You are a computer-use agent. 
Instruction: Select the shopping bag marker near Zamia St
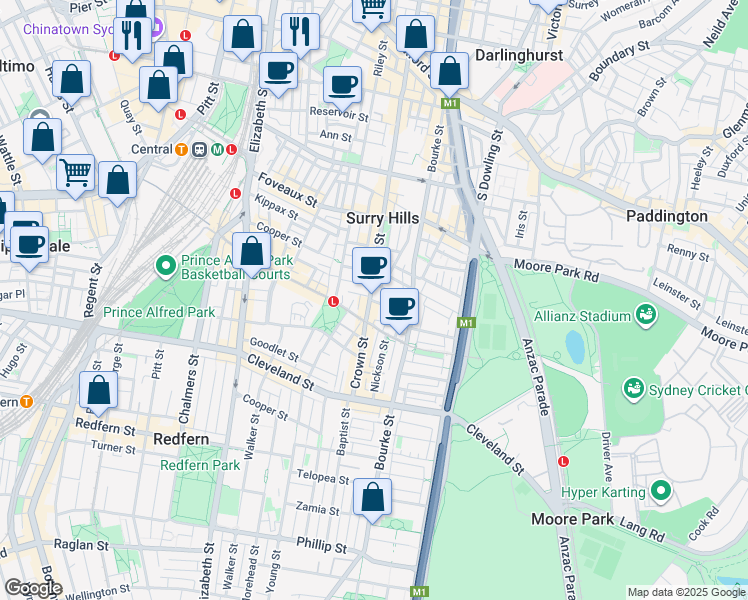(372, 497)
